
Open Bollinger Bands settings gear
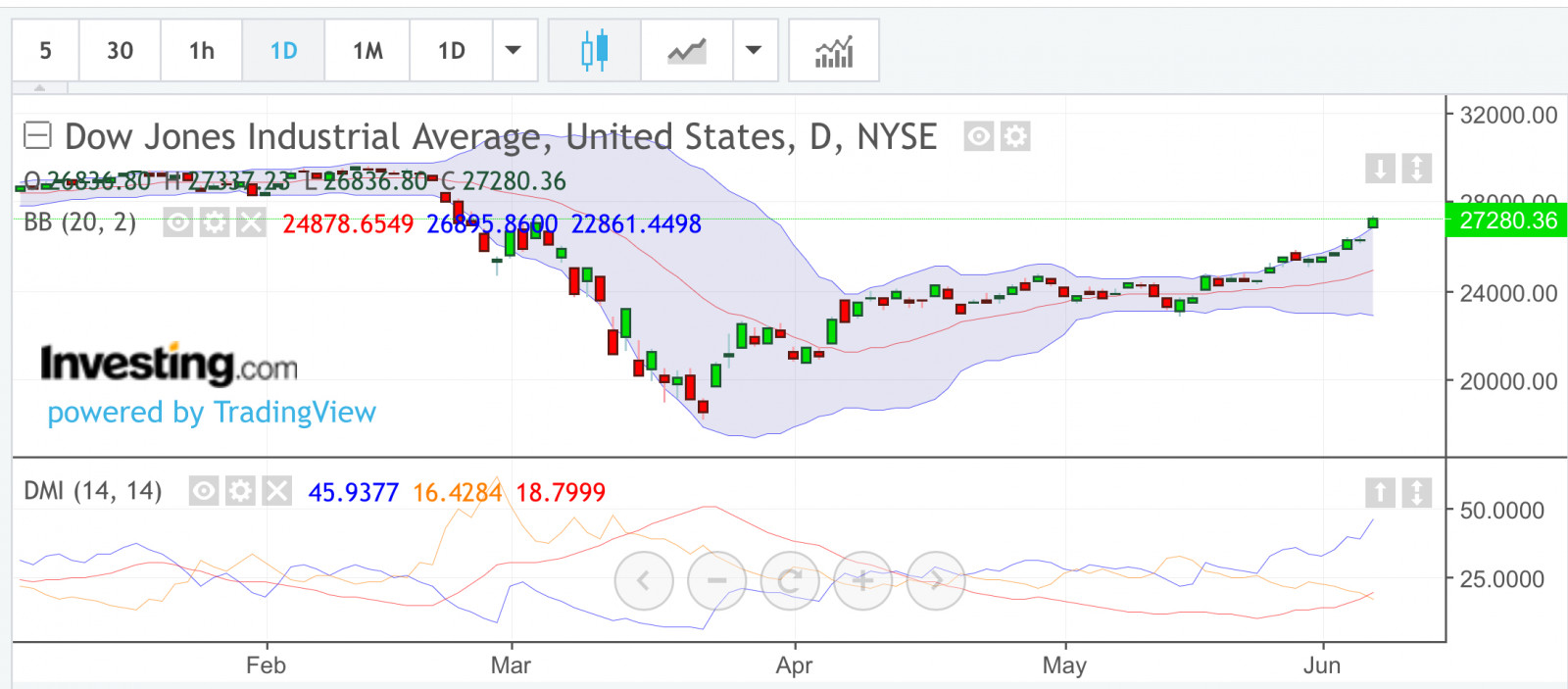point(214,223)
